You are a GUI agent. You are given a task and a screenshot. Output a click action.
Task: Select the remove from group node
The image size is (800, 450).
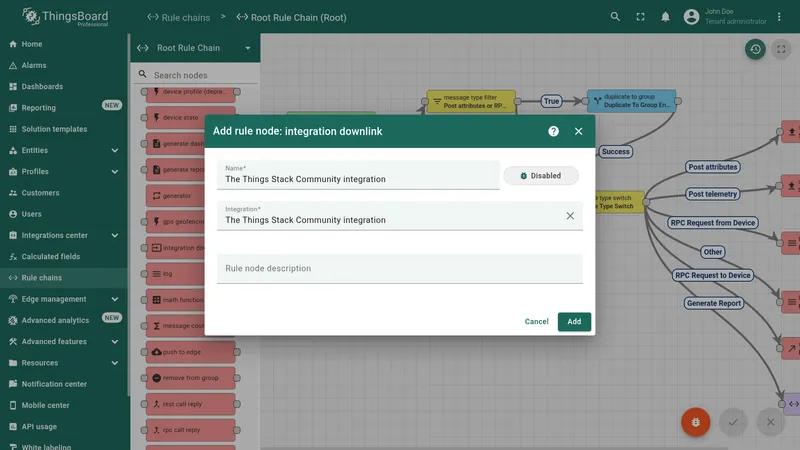190,378
